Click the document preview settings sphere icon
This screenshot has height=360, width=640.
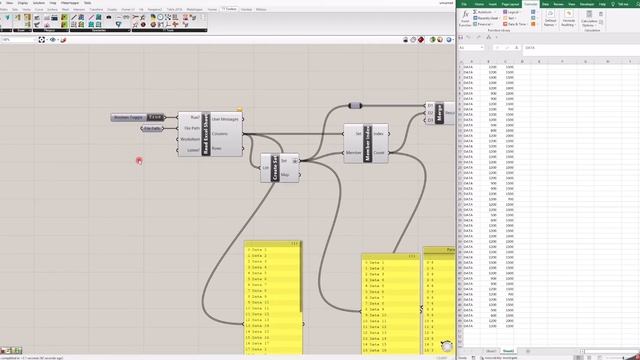pyautogui.click(x=440, y=40)
